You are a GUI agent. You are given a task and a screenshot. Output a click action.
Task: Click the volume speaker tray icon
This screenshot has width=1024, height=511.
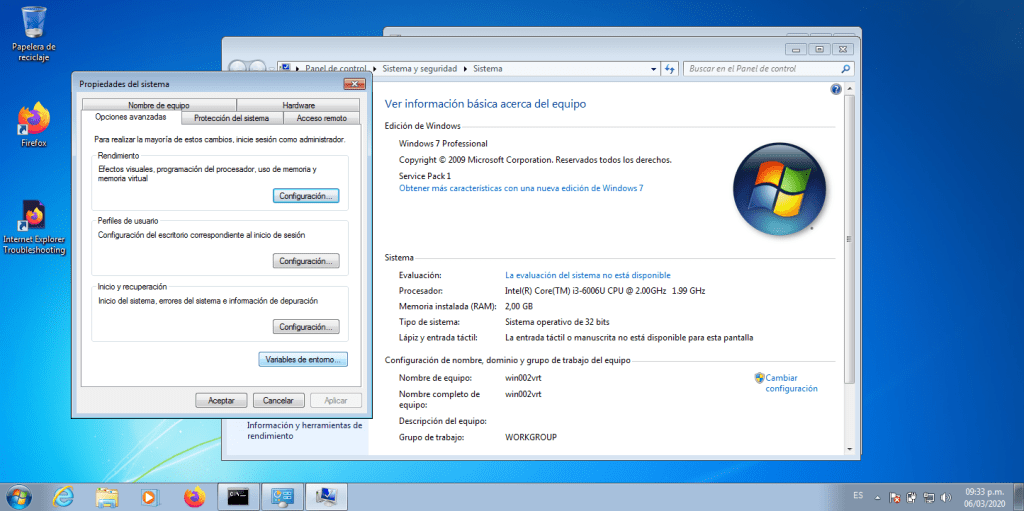945,496
